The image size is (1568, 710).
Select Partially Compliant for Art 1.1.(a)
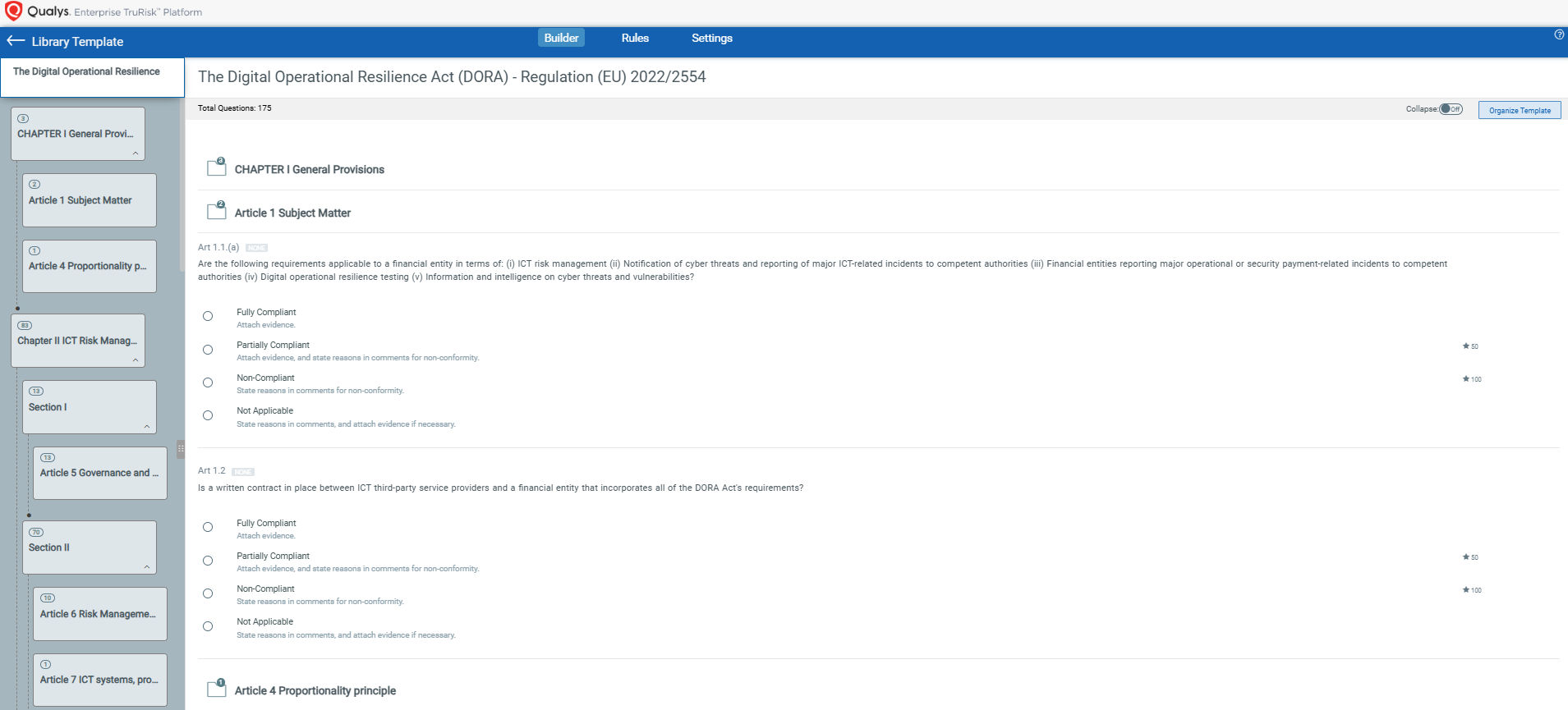(208, 350)
